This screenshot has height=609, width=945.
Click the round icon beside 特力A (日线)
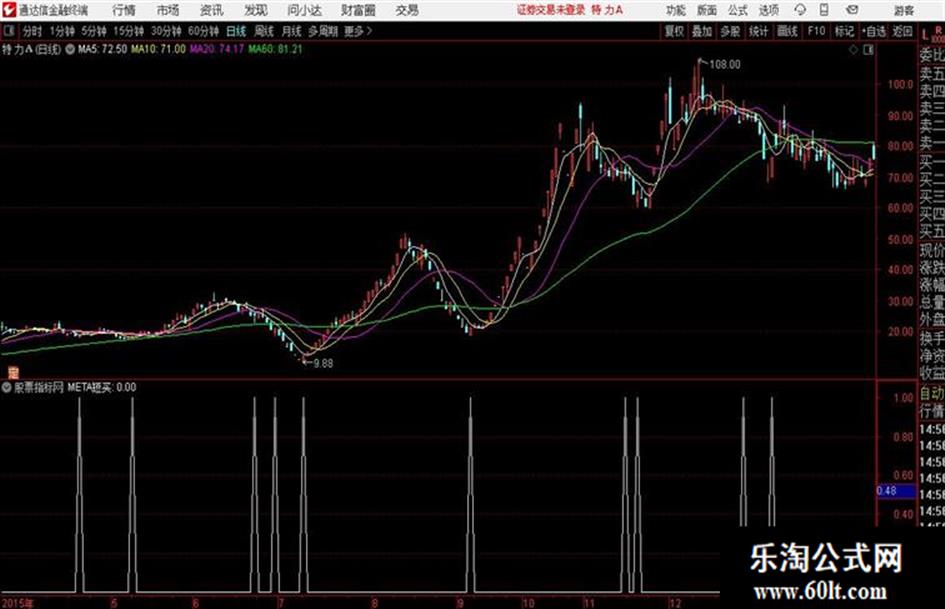tap(69, 49)
